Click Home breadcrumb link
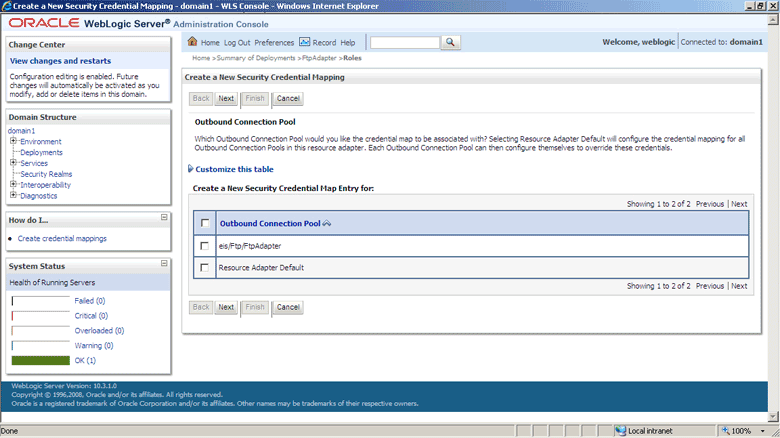The width and height of the screenshot is (780, 438). click(201, 58)
